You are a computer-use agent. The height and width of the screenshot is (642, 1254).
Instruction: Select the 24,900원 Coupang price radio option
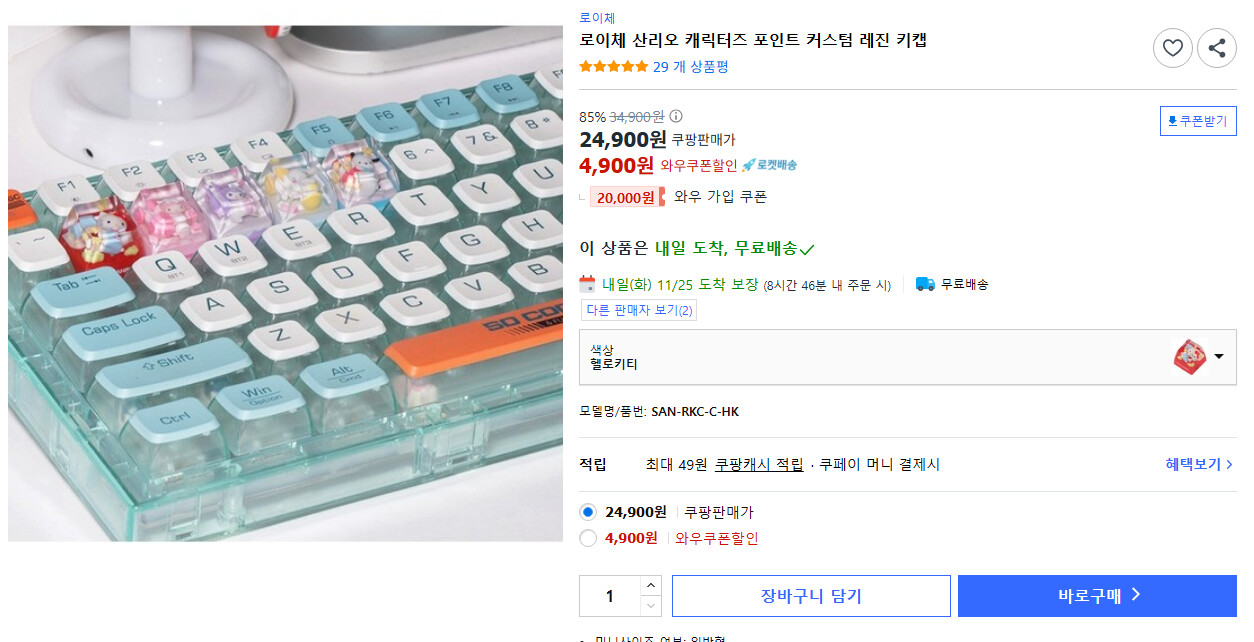588,512
